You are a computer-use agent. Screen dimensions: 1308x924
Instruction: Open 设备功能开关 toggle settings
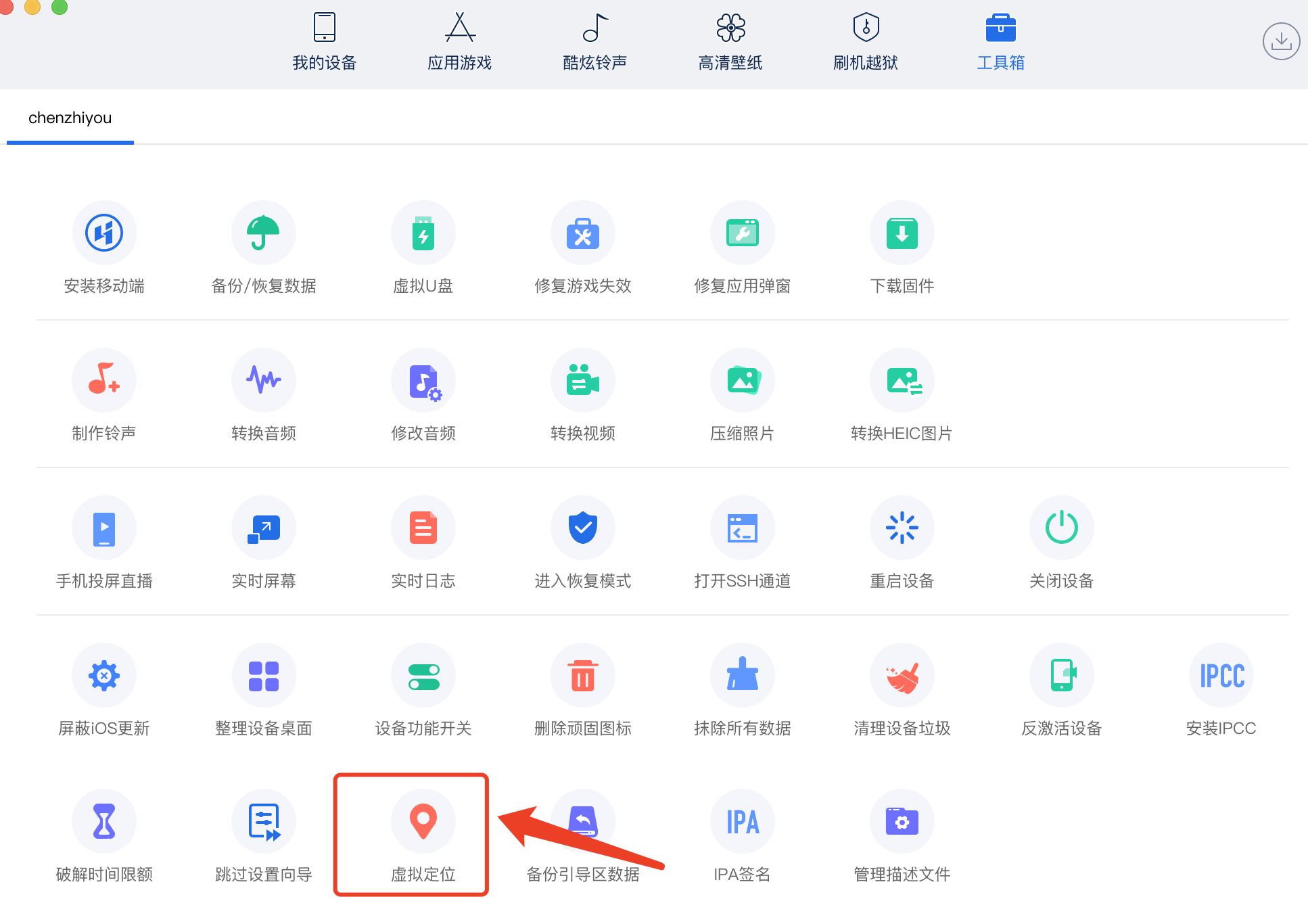pyautogui.click(x=423, y=675)
